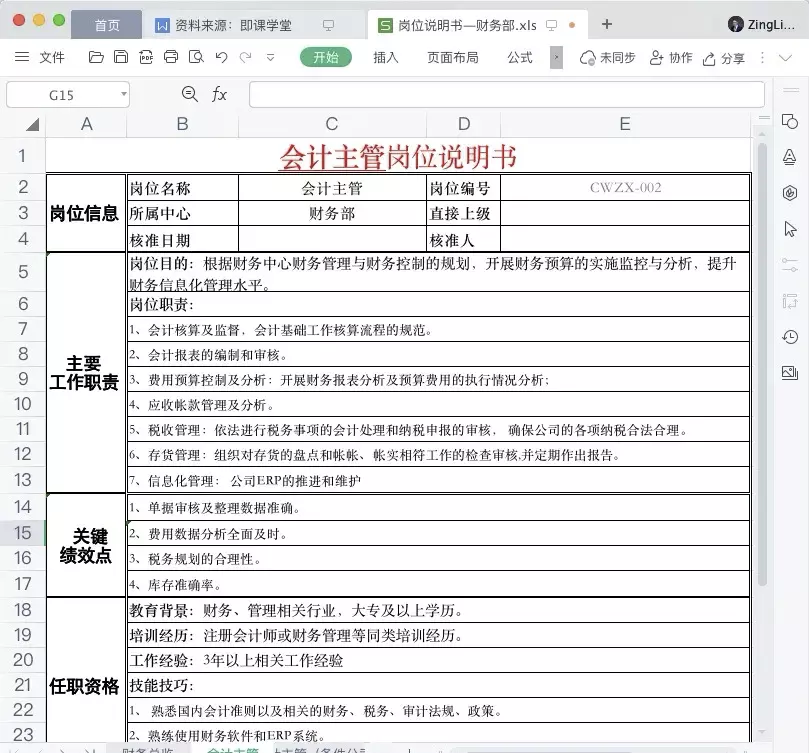The width and height of the screenshot is (809, 753).
Task: Click the Print icon in quick toolbar
Action: pos(170,57)
